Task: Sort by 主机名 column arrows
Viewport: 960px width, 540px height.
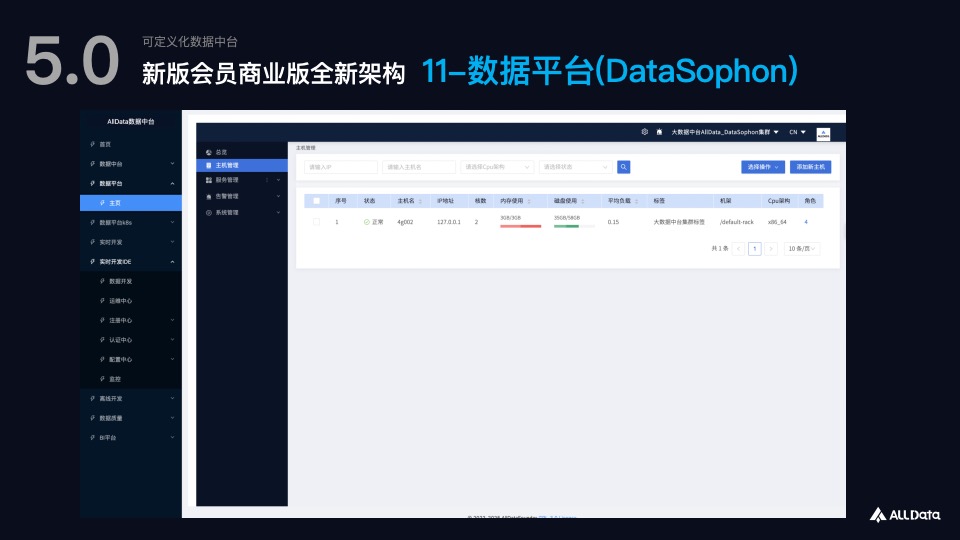Action: tap(420, 201)
